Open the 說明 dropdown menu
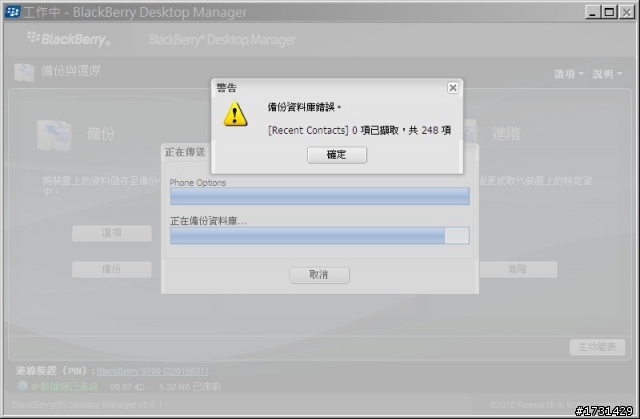Image resolution: width=640 pixels, height=419 pixels. (x=607, y=74)
